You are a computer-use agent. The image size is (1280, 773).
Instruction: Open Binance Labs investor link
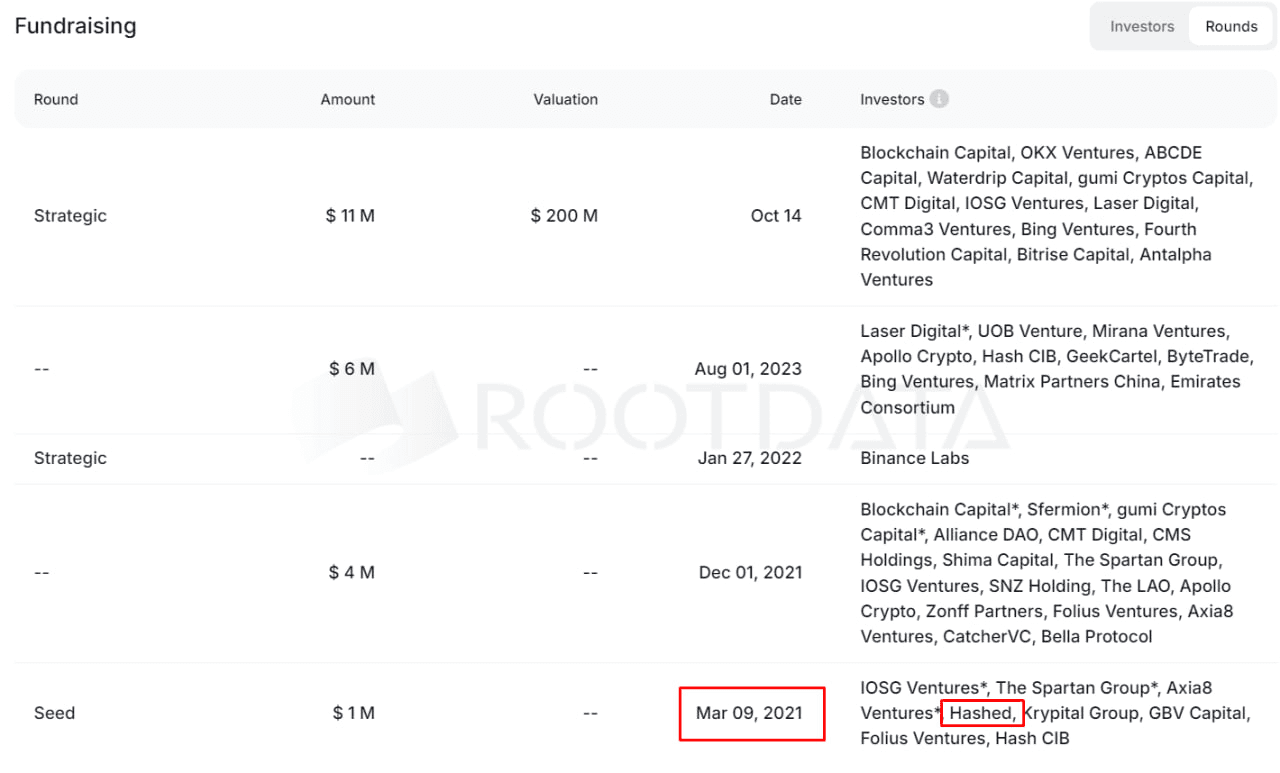click(915, 458)
